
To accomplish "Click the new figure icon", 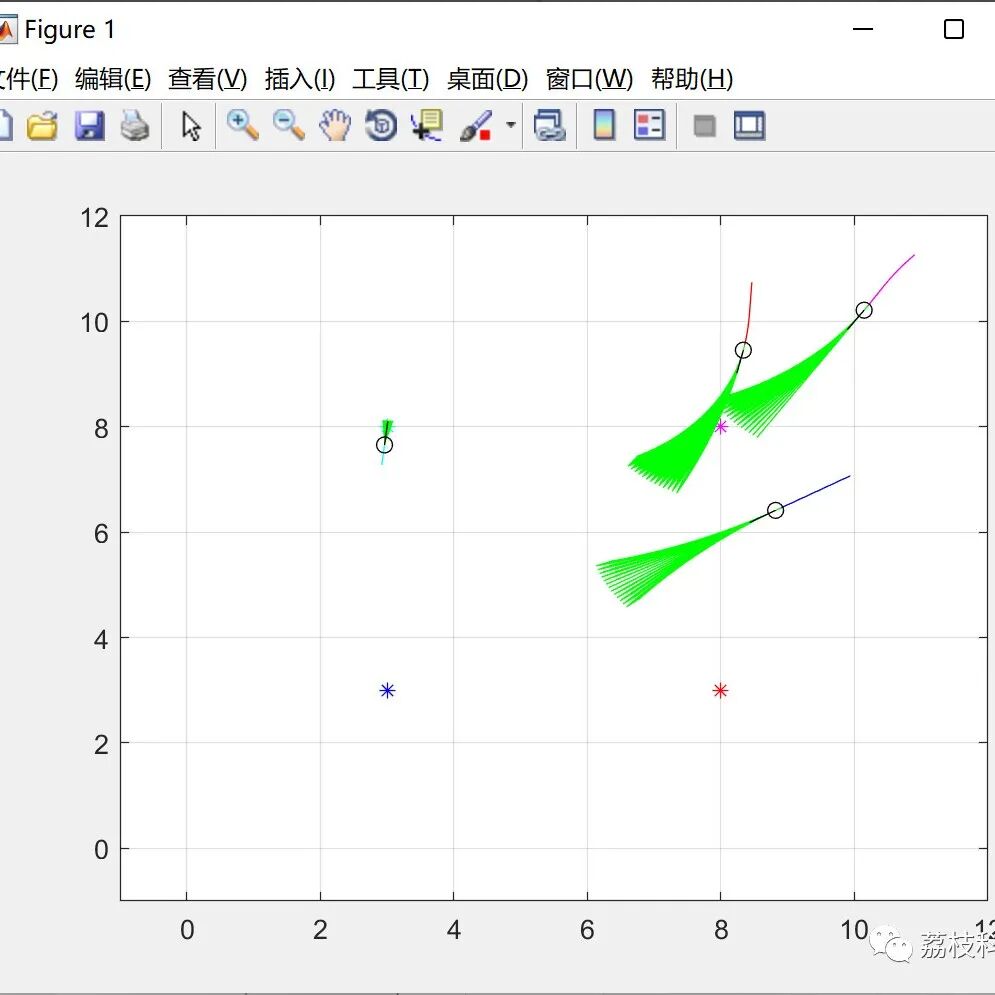I will click(5, 125).
